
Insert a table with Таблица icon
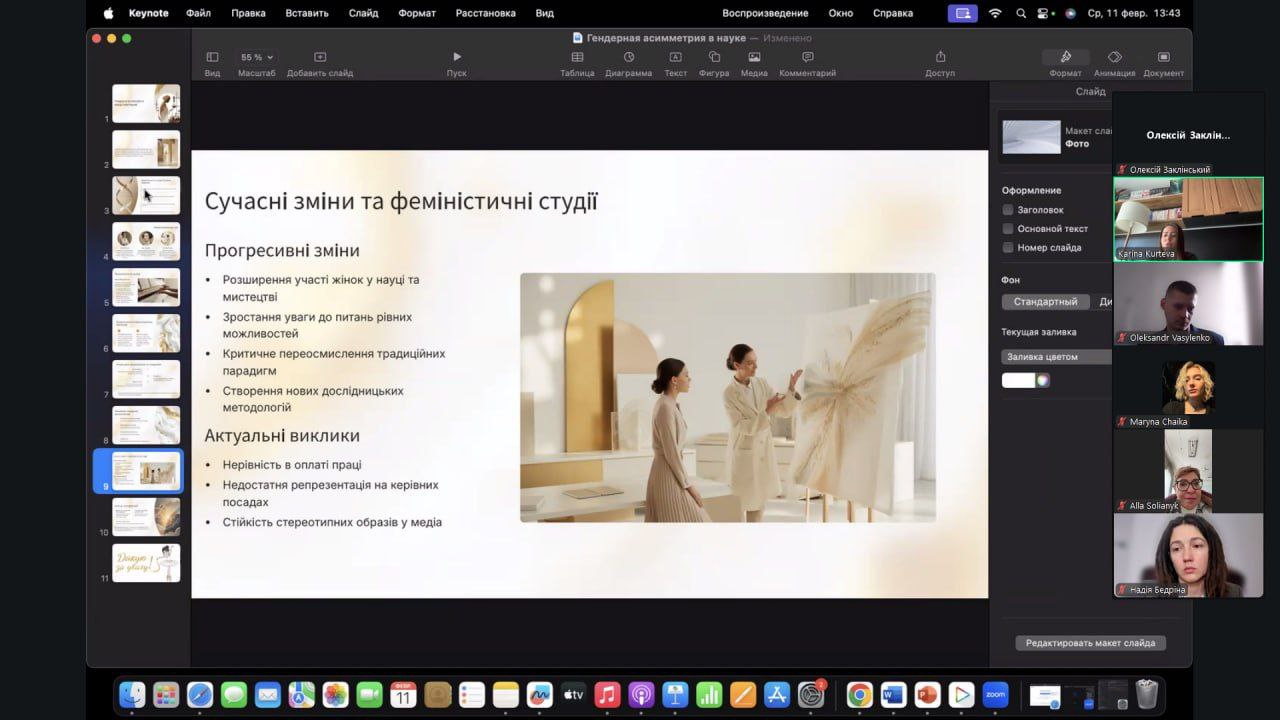click(x=577, y=58)
